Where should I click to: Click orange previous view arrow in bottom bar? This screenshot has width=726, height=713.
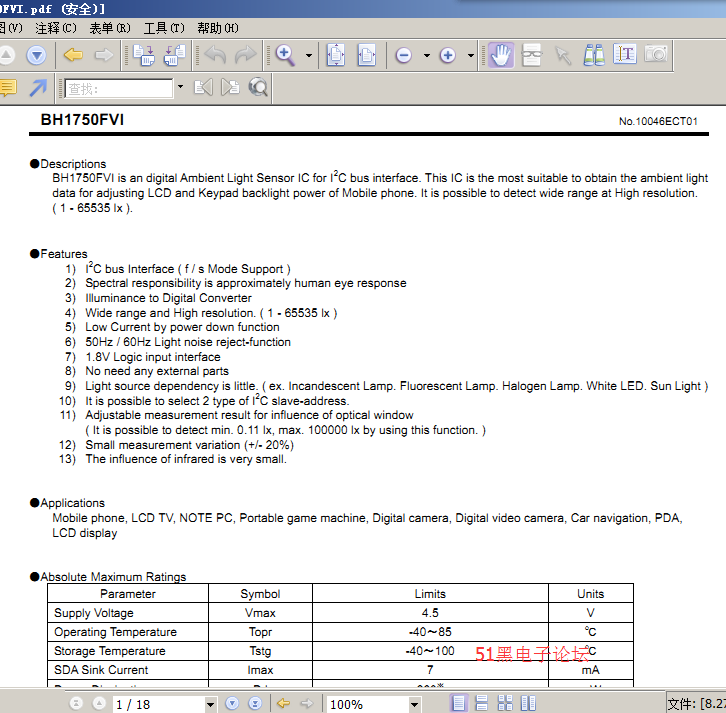click(283, 703)
